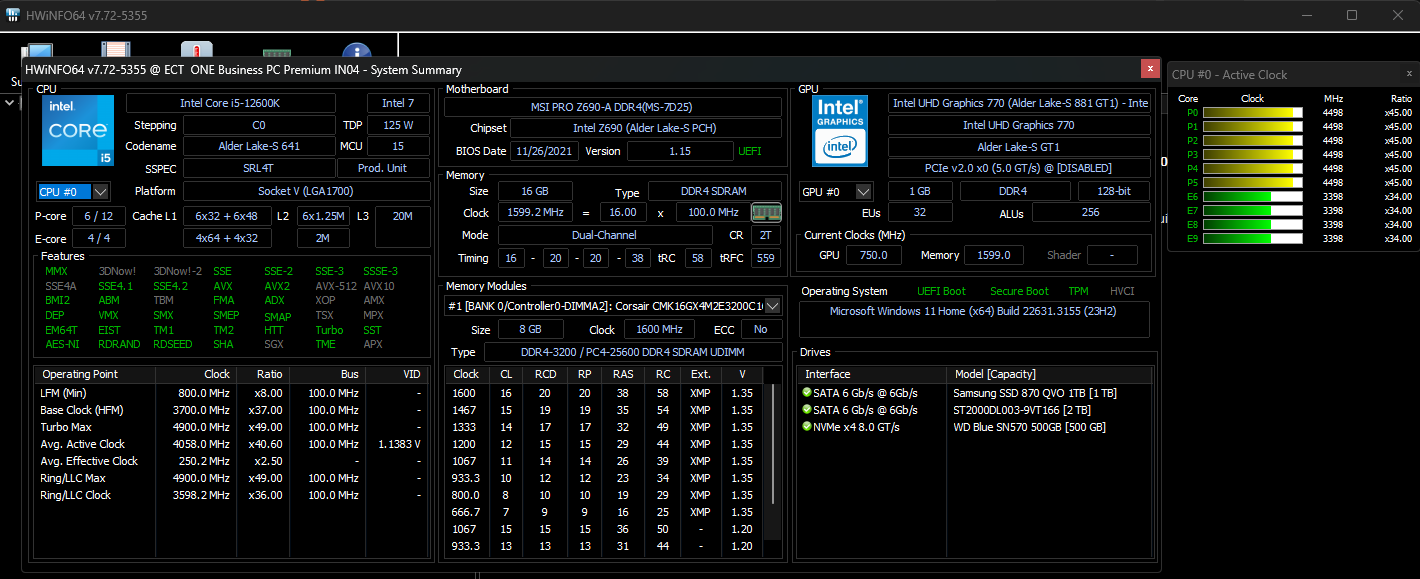
Task: Click the Dual-Channel memory mode field
Action: 606,235
